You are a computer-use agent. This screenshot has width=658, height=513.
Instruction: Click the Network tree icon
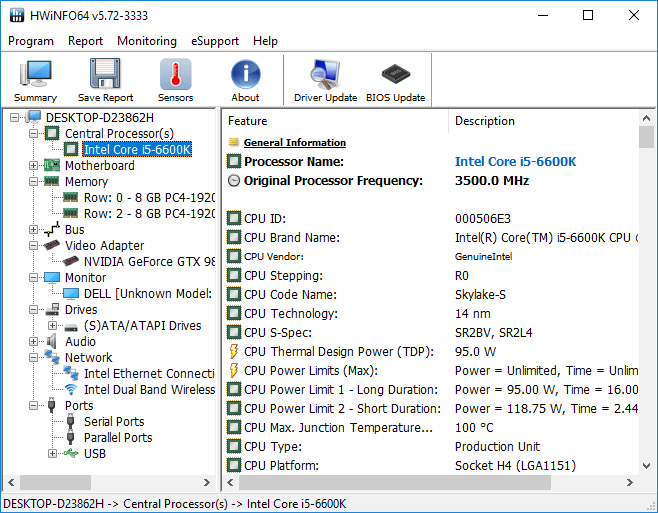[x=52, y=357]
